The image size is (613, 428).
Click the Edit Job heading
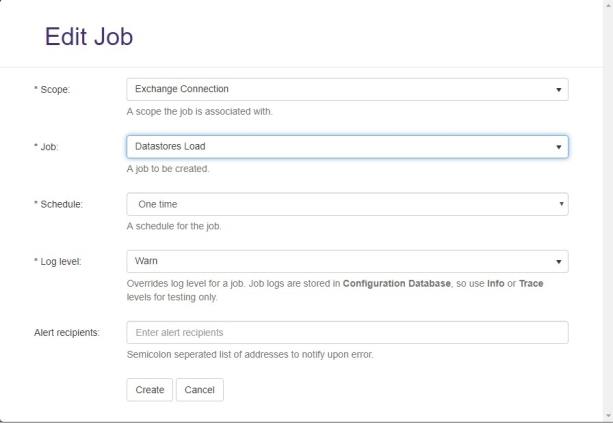tap(90, 38)
